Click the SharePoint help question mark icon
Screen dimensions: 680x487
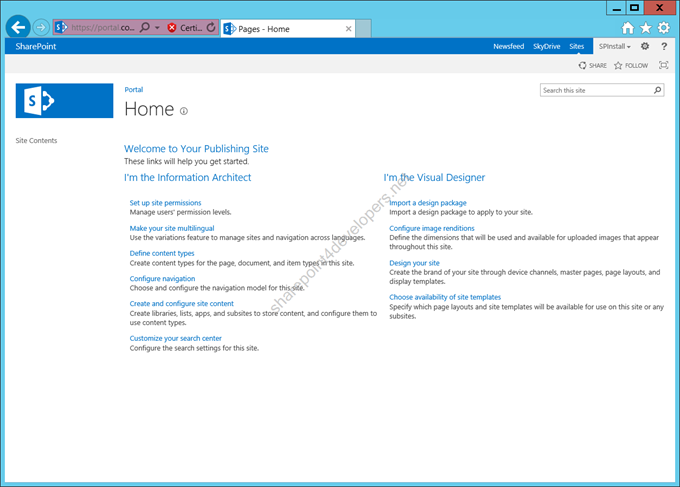pos(664,46)
